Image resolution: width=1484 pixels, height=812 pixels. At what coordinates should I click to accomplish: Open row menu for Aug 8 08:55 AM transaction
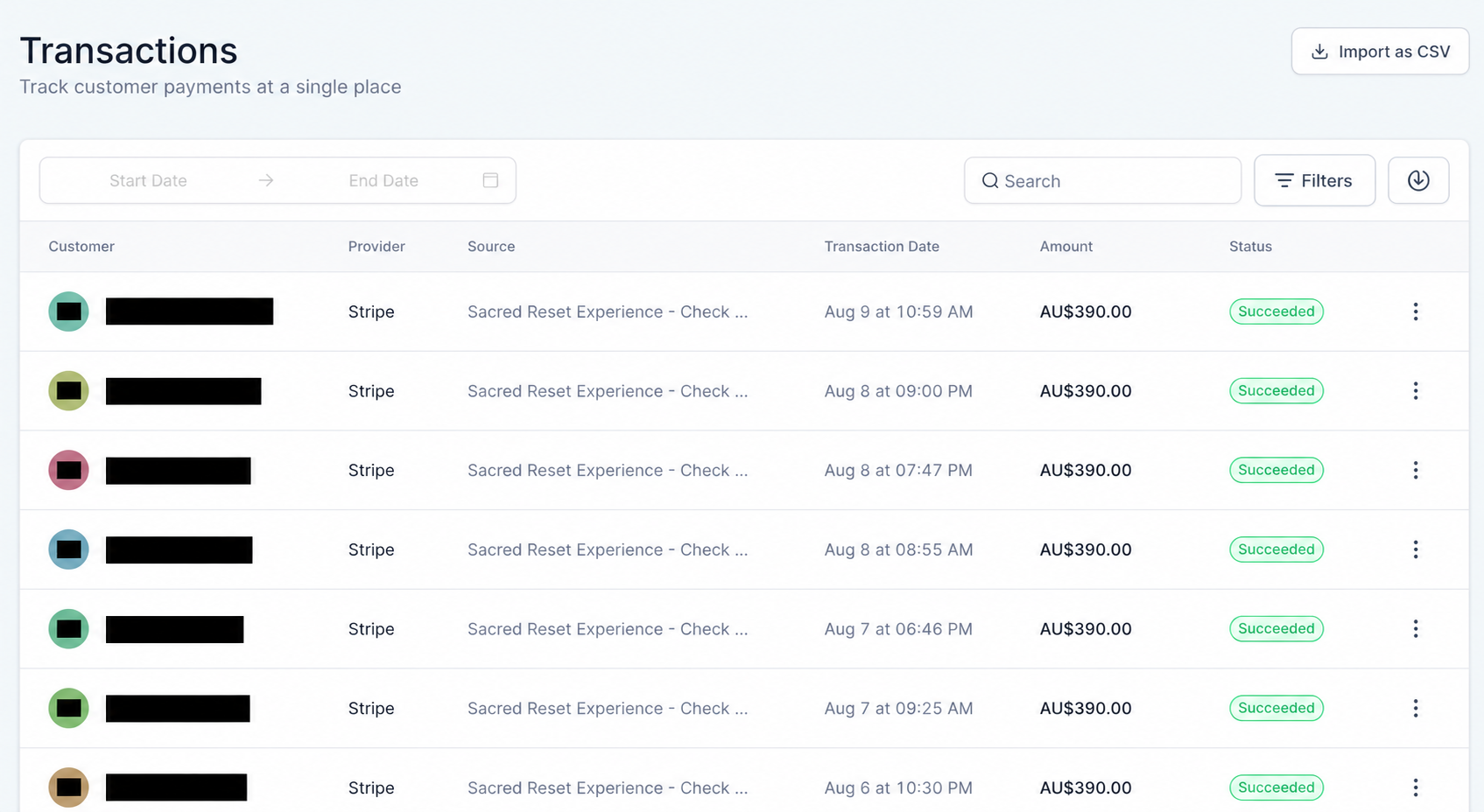point(1415,549)
